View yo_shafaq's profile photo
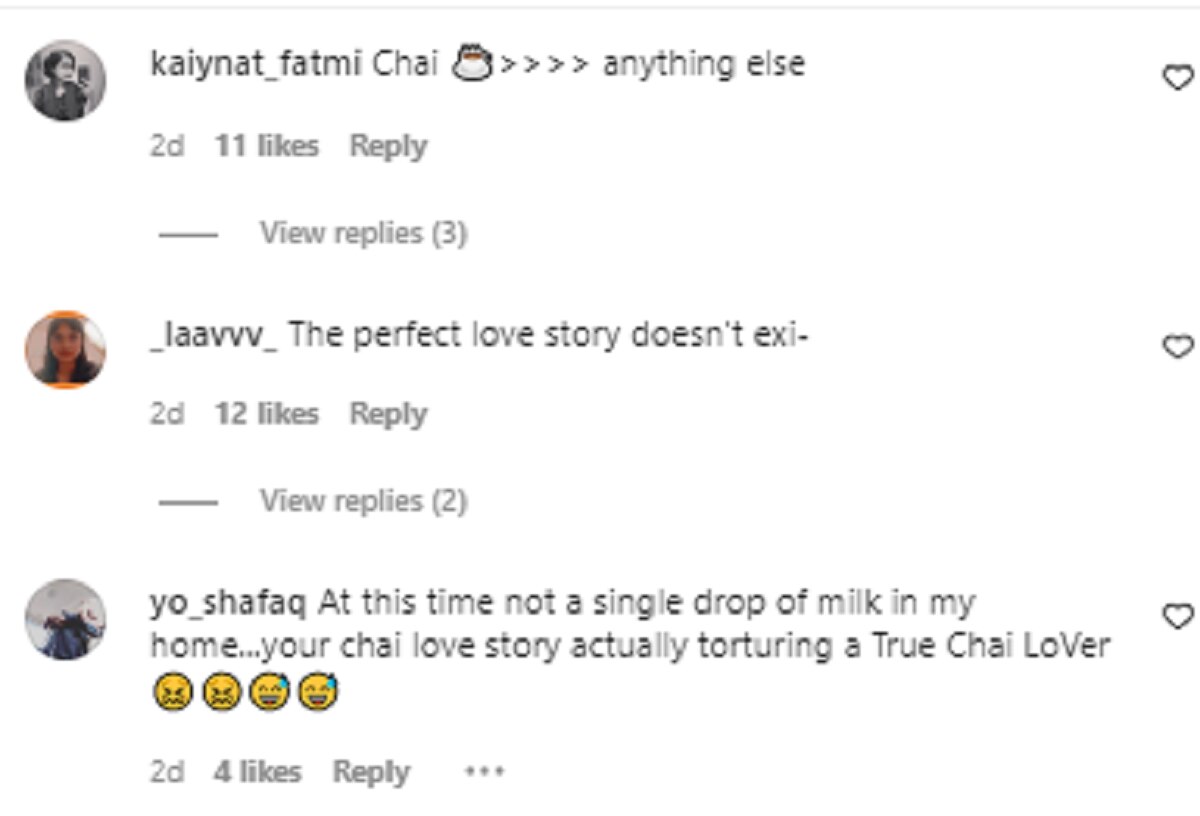The height and width of the screenshot is (816, 1200). (x=65, y=618)
